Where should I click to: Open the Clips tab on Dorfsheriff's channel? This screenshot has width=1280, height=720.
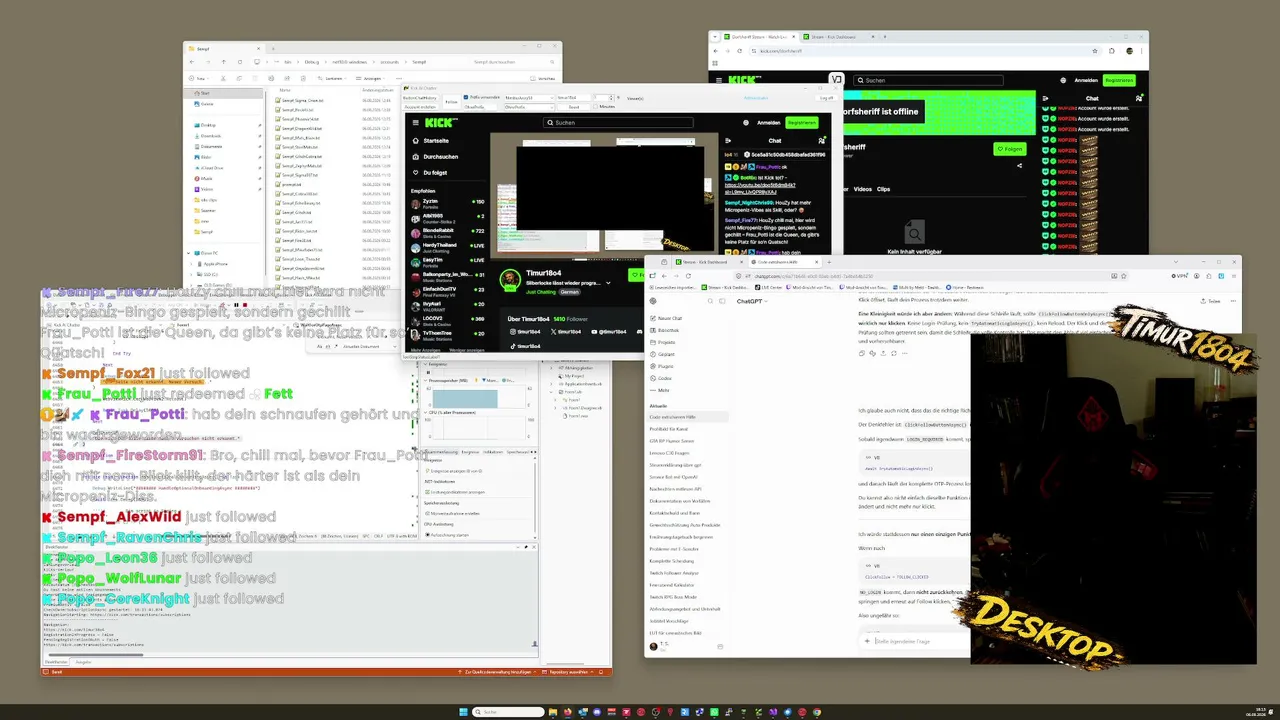883,189
